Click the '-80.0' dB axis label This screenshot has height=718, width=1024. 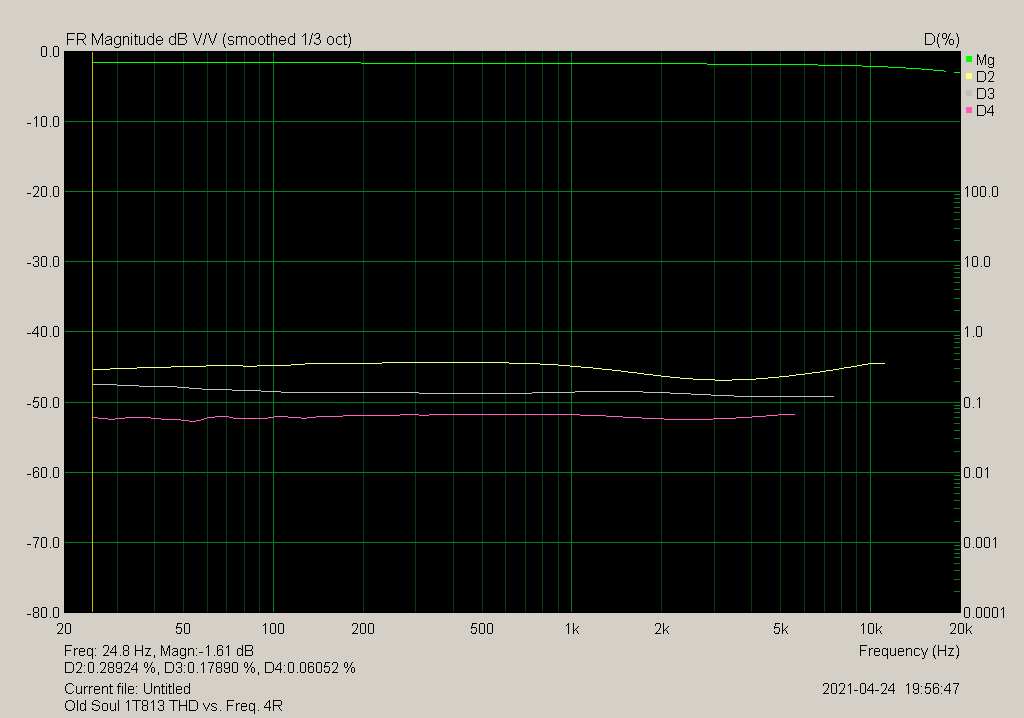point(43,612)
